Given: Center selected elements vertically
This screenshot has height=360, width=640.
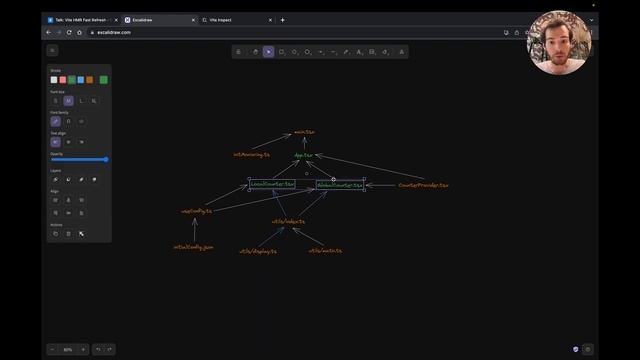Looking at the screenshot, I should [69, 213].
